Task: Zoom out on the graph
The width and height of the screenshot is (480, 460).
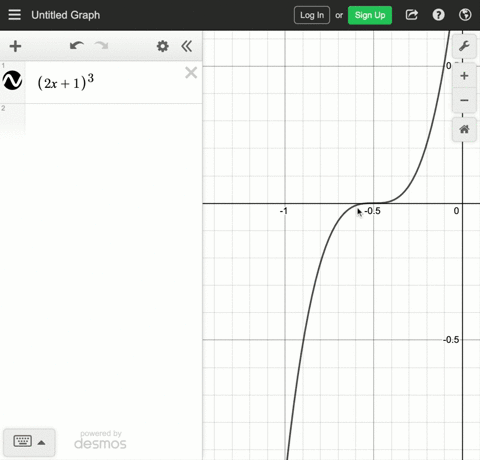Action: point(464,100)
